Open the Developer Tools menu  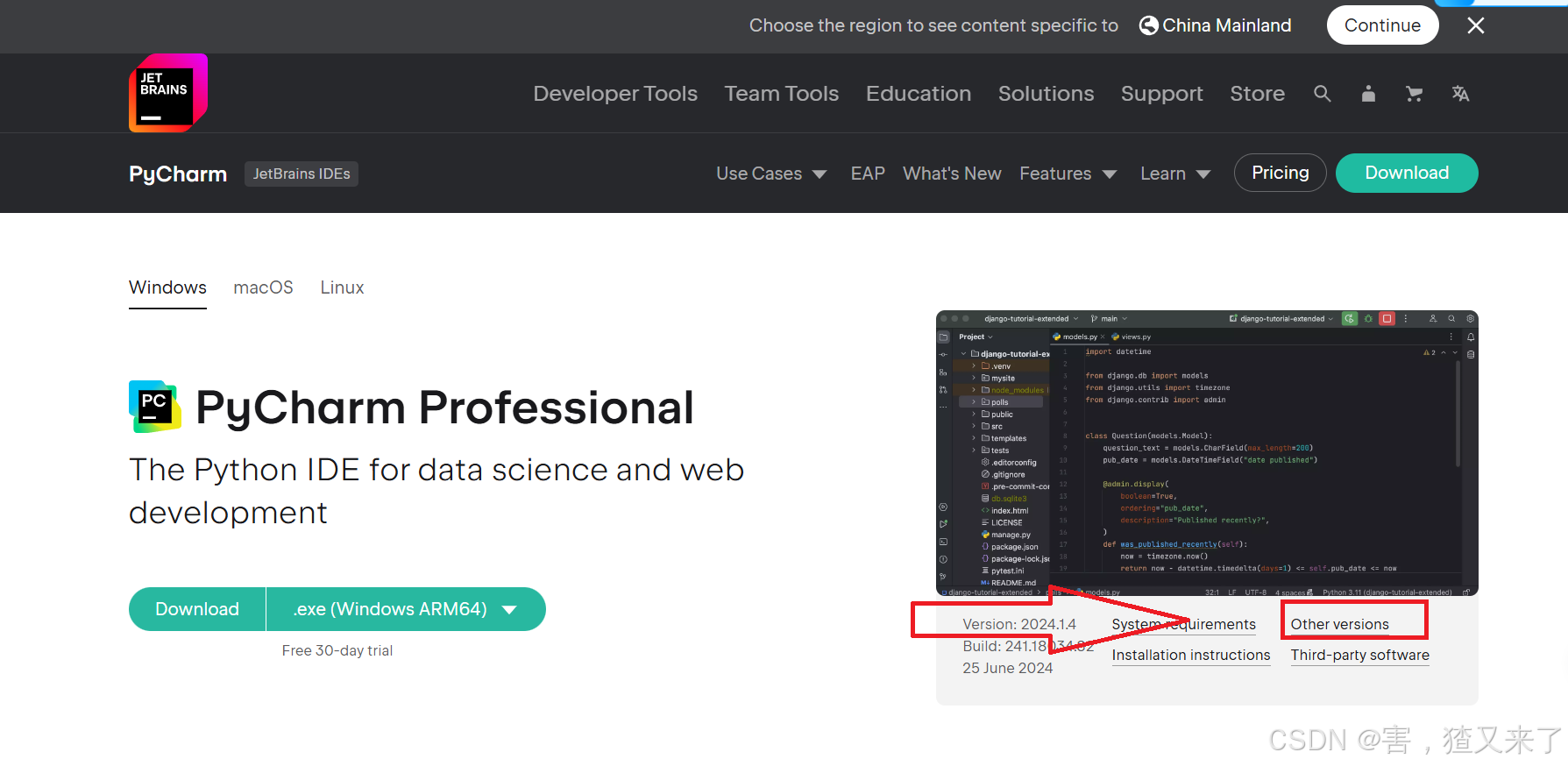[615, 94]
